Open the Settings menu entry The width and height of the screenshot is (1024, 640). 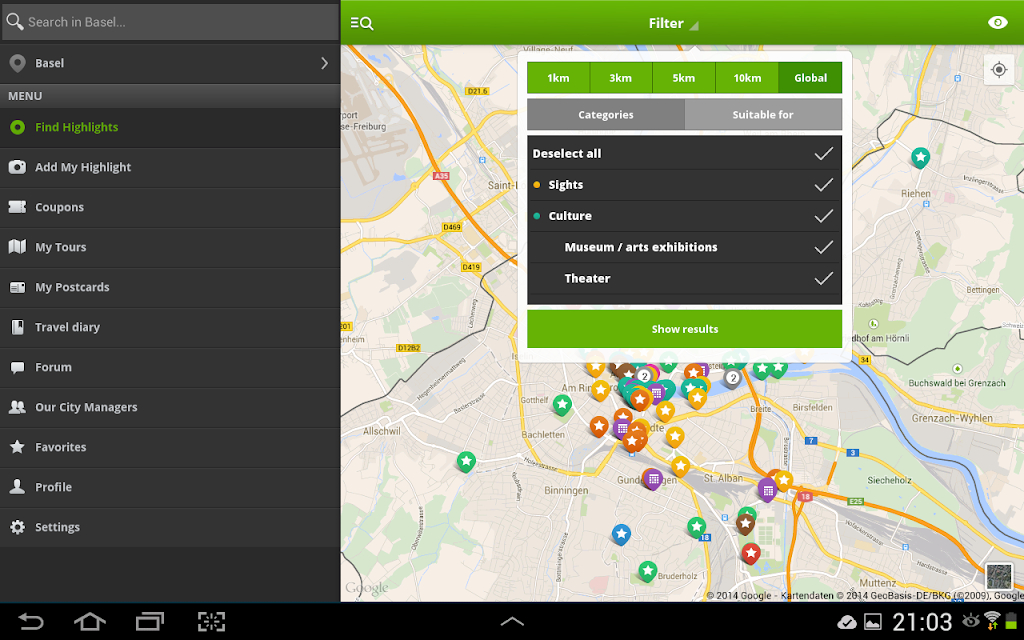(x=170, y=527)
